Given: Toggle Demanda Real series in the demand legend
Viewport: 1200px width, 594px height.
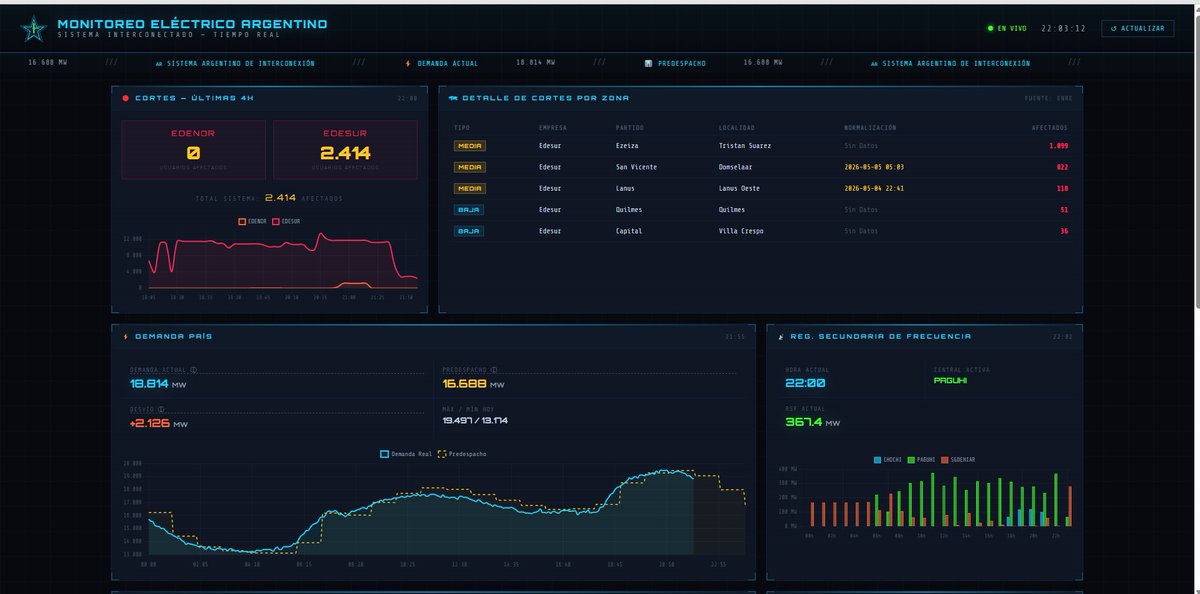Looking at the screenshot, I should pos(406,454).
